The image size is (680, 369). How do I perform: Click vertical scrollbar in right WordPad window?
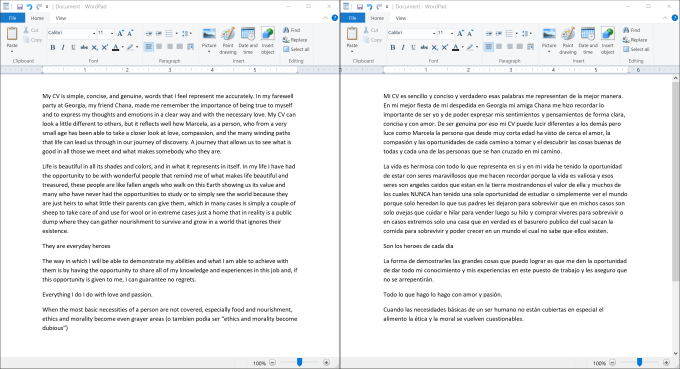click(676, 181)
